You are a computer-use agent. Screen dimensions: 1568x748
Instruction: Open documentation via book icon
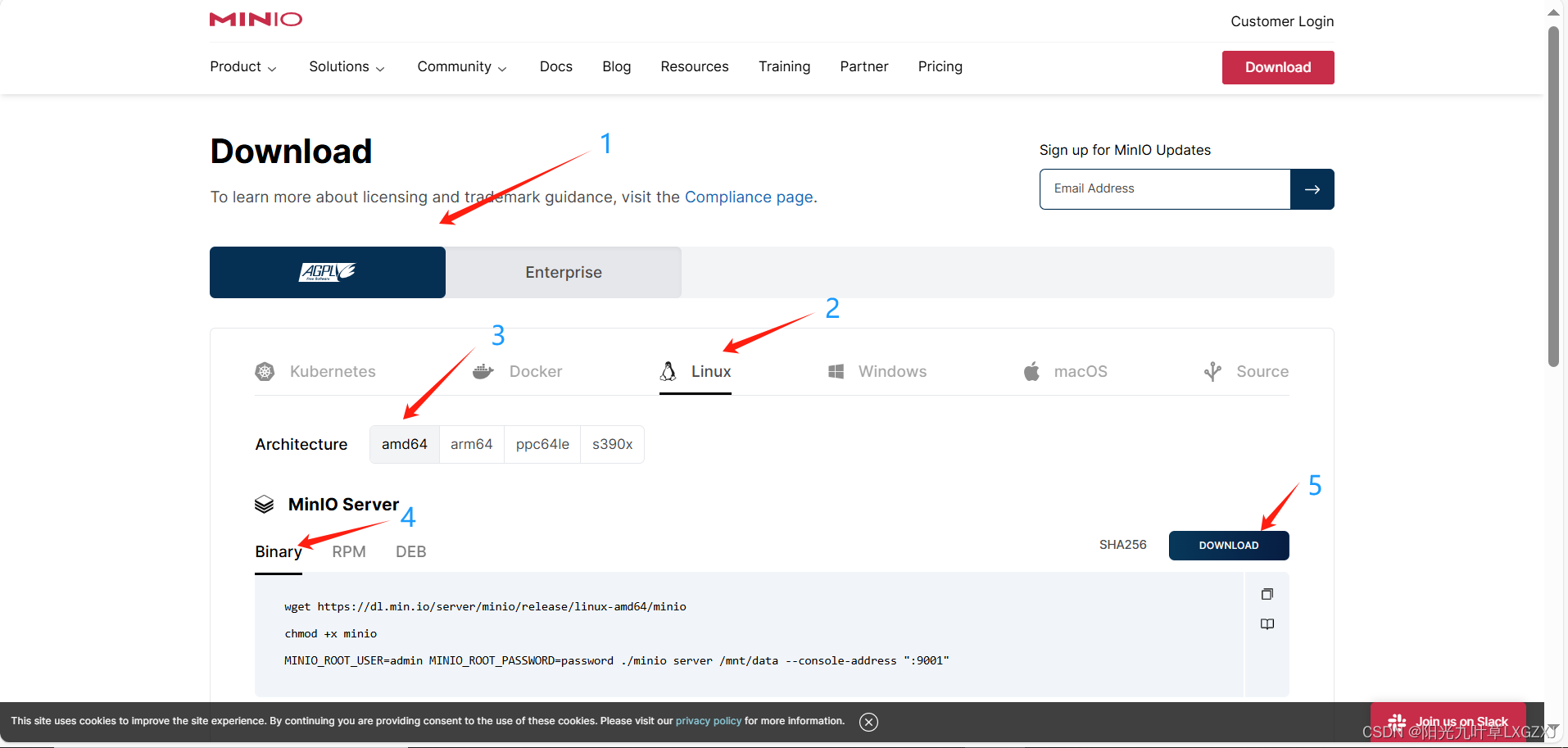point(1267,624)
